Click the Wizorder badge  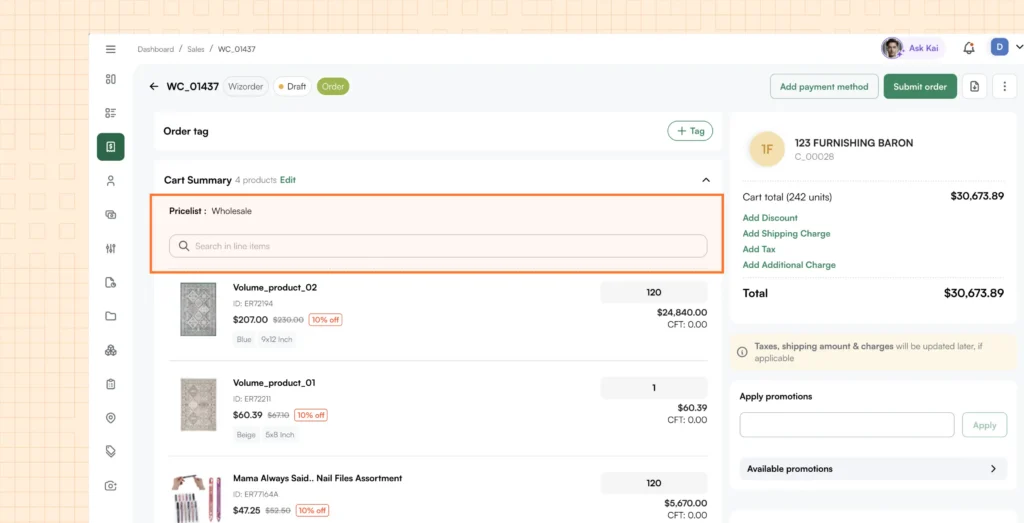coord(246,86)
